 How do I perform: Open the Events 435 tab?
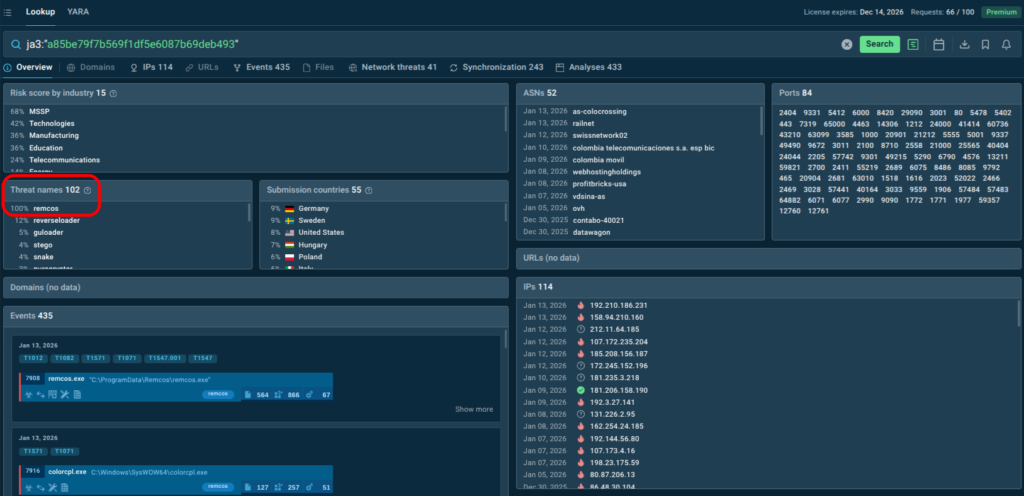click(261, 67)
